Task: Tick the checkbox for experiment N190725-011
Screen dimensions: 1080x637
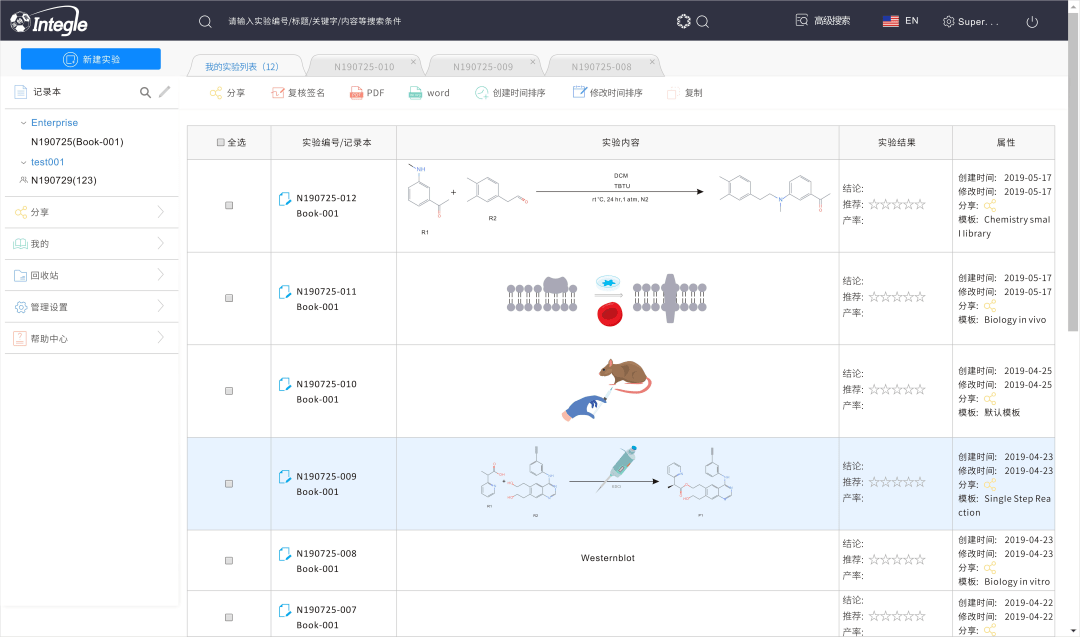Action: pyautogui.click(x=229, y=297)
